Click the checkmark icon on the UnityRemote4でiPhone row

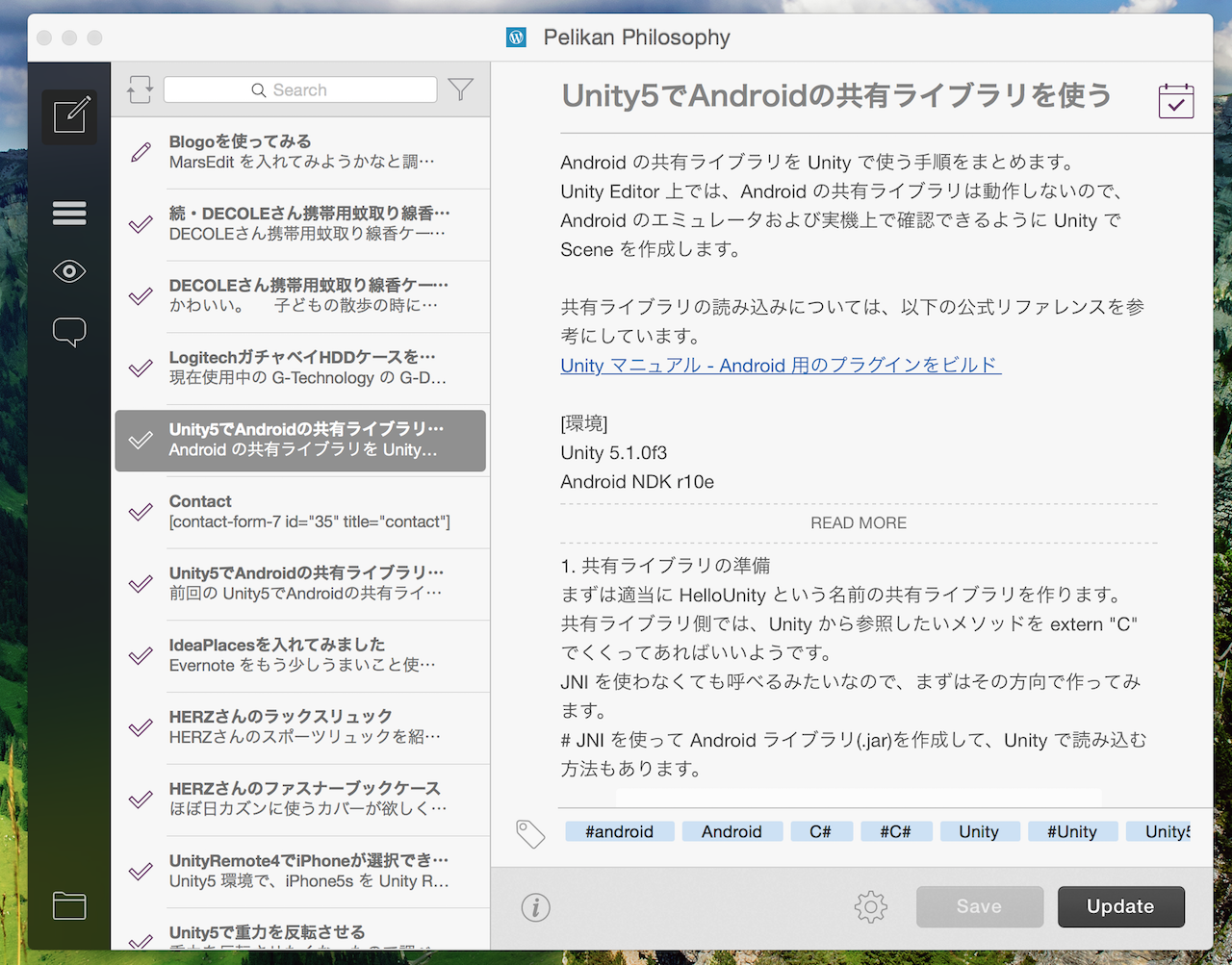[x=141, y=871]
